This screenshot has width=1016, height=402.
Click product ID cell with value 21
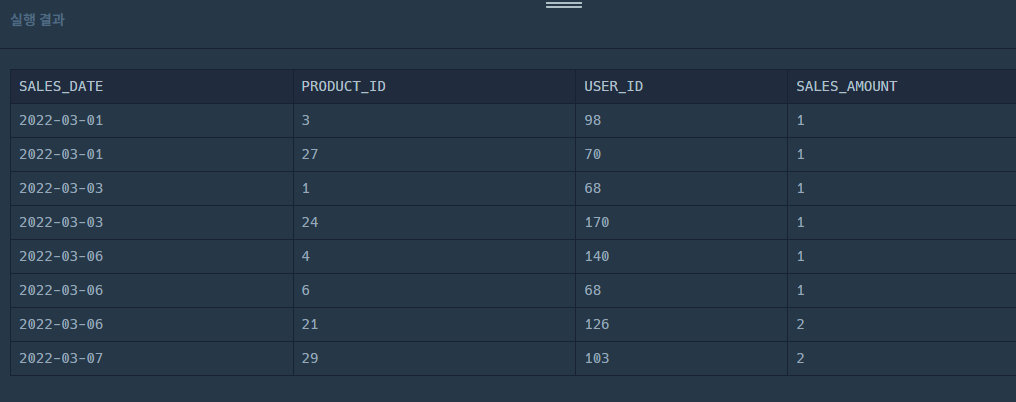434,324
